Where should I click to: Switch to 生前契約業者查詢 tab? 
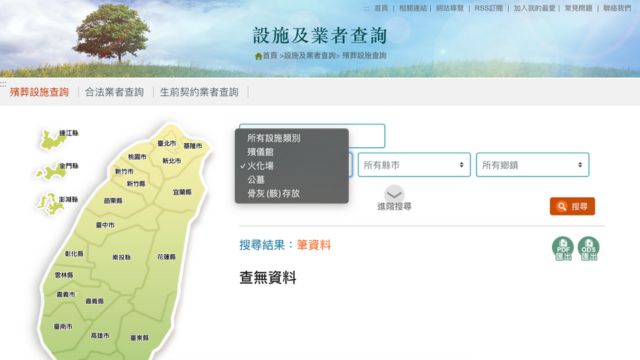click(199, 92)
